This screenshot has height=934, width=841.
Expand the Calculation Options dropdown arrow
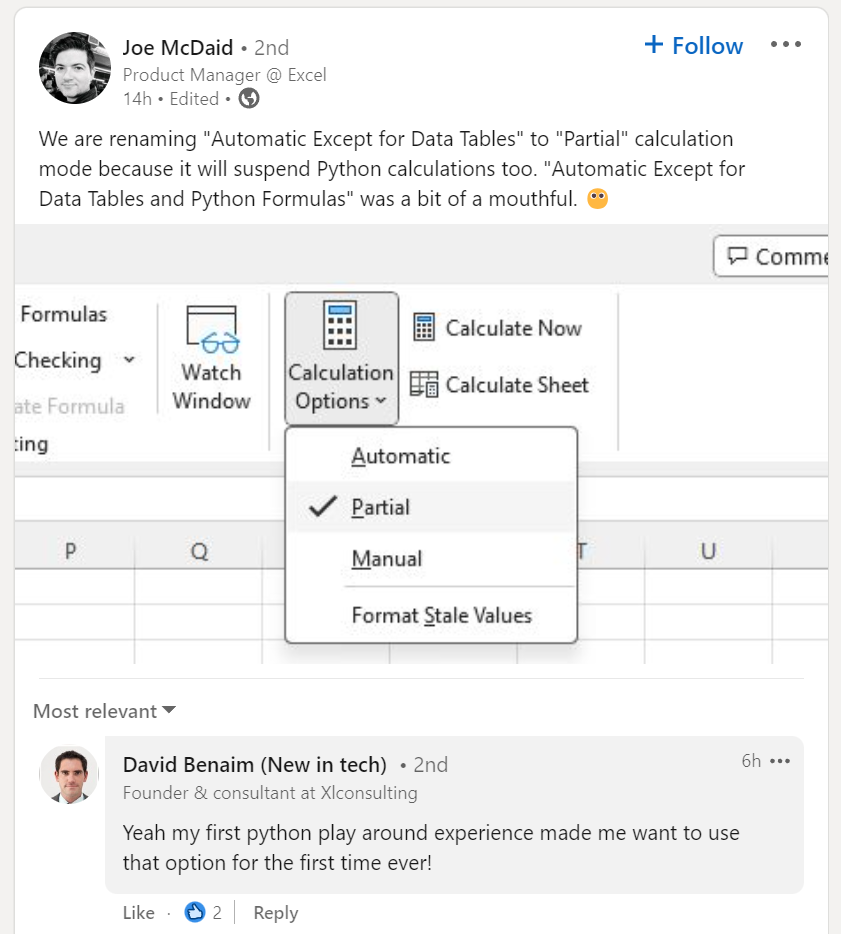click(x=381, y=402)
